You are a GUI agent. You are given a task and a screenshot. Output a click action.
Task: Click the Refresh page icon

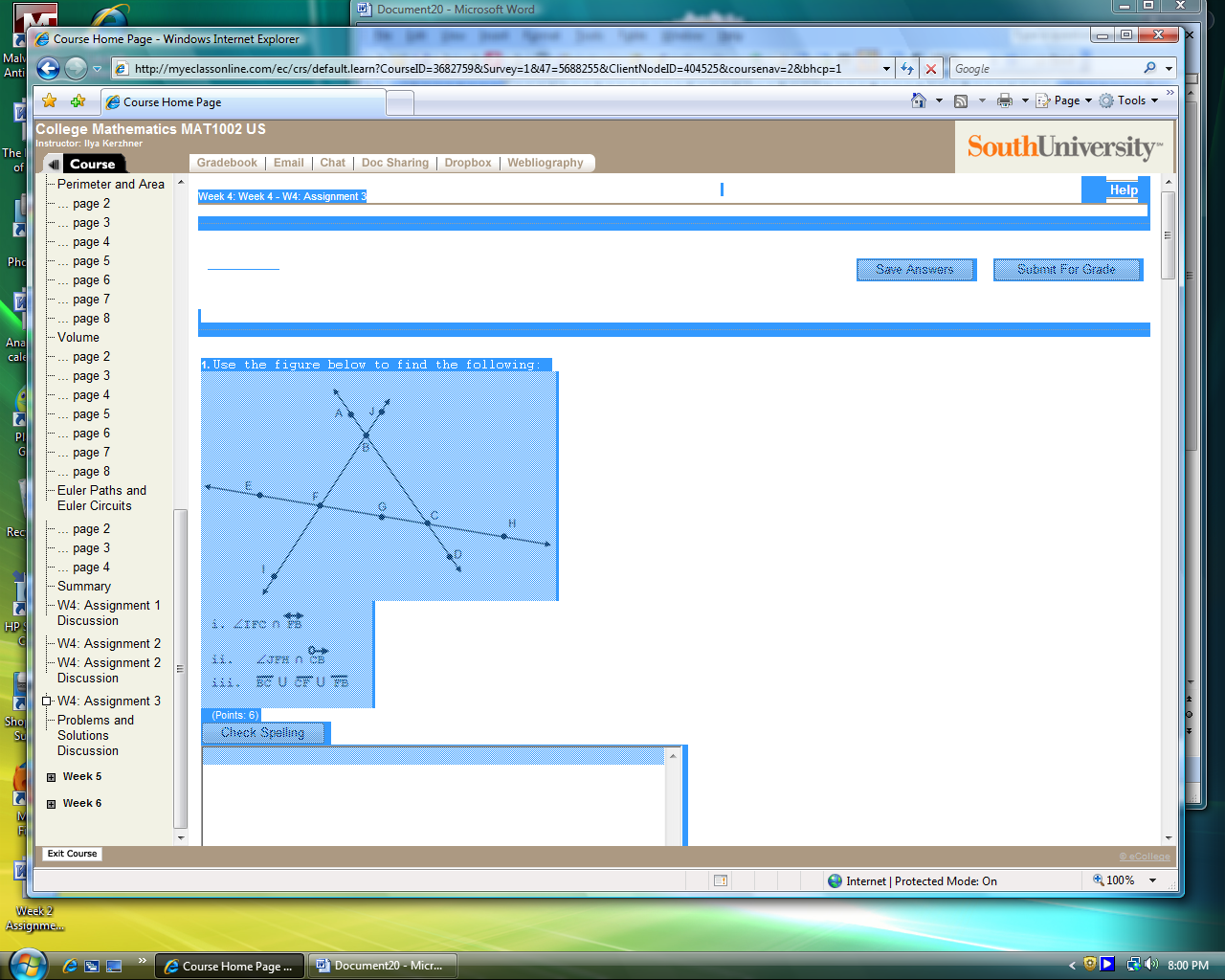[x=907, y=69]
